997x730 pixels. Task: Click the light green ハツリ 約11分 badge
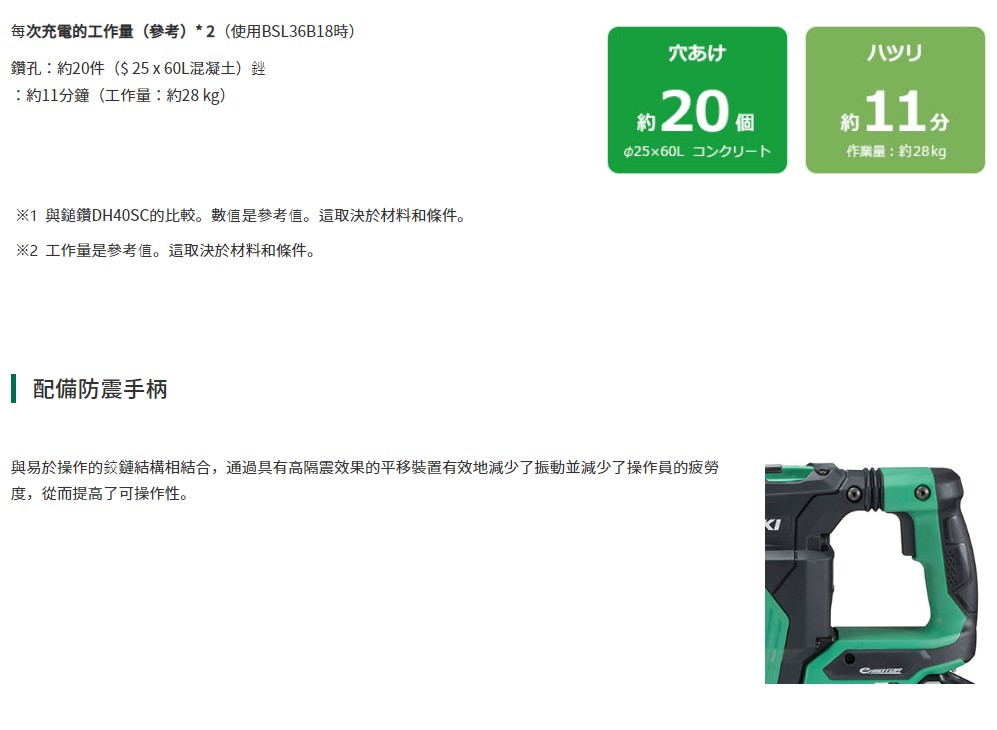[895, 100]
